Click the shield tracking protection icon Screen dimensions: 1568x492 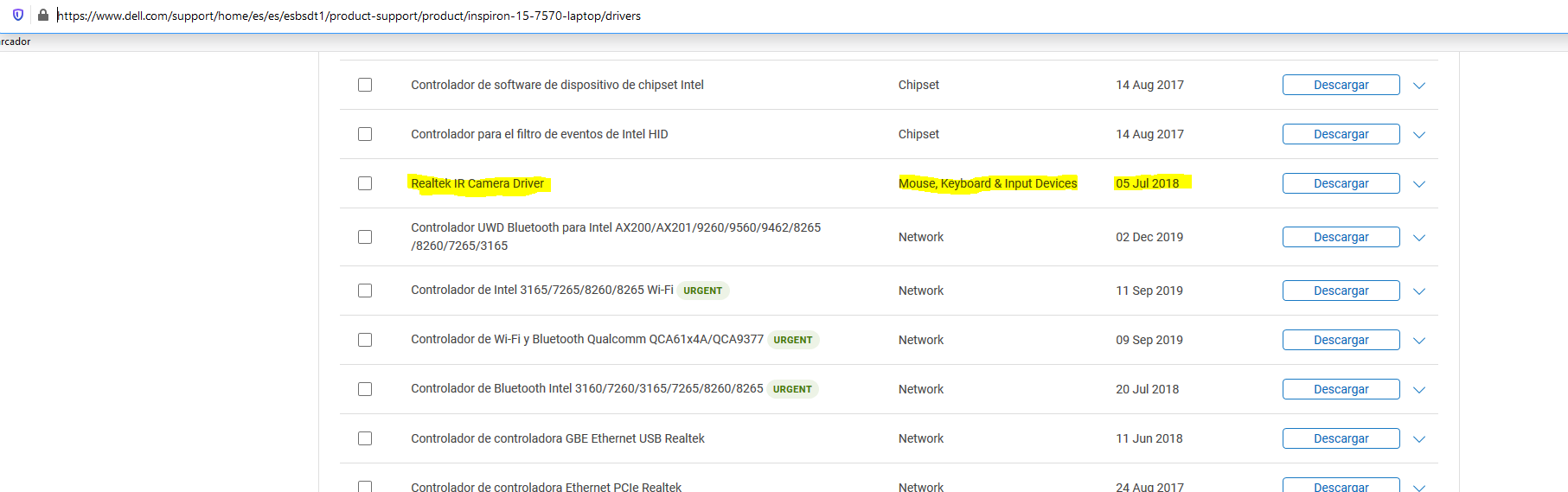[18, 15]
